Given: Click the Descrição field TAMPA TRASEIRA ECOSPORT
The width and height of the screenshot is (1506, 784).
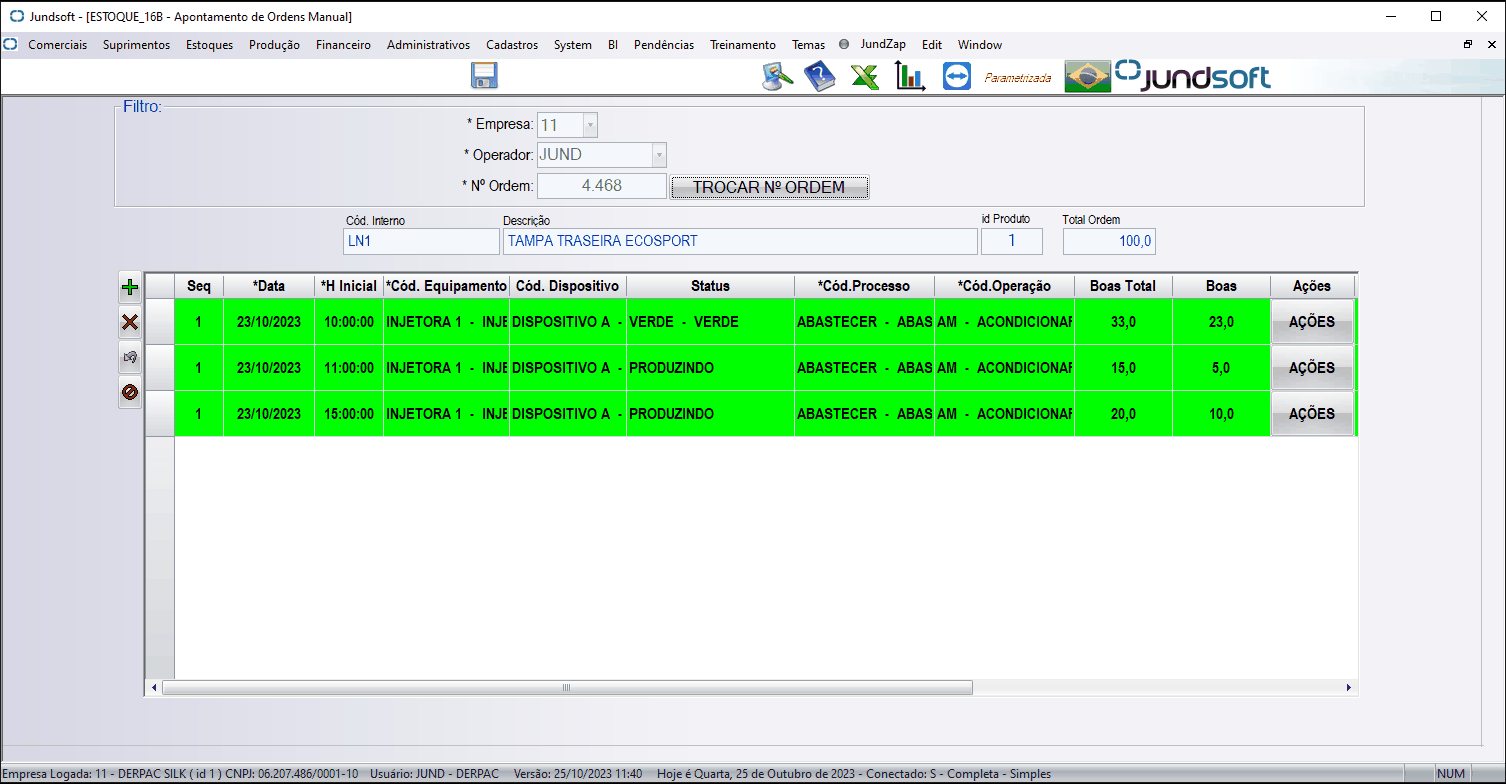Looking at the screenshot, I should pos(740,241).
